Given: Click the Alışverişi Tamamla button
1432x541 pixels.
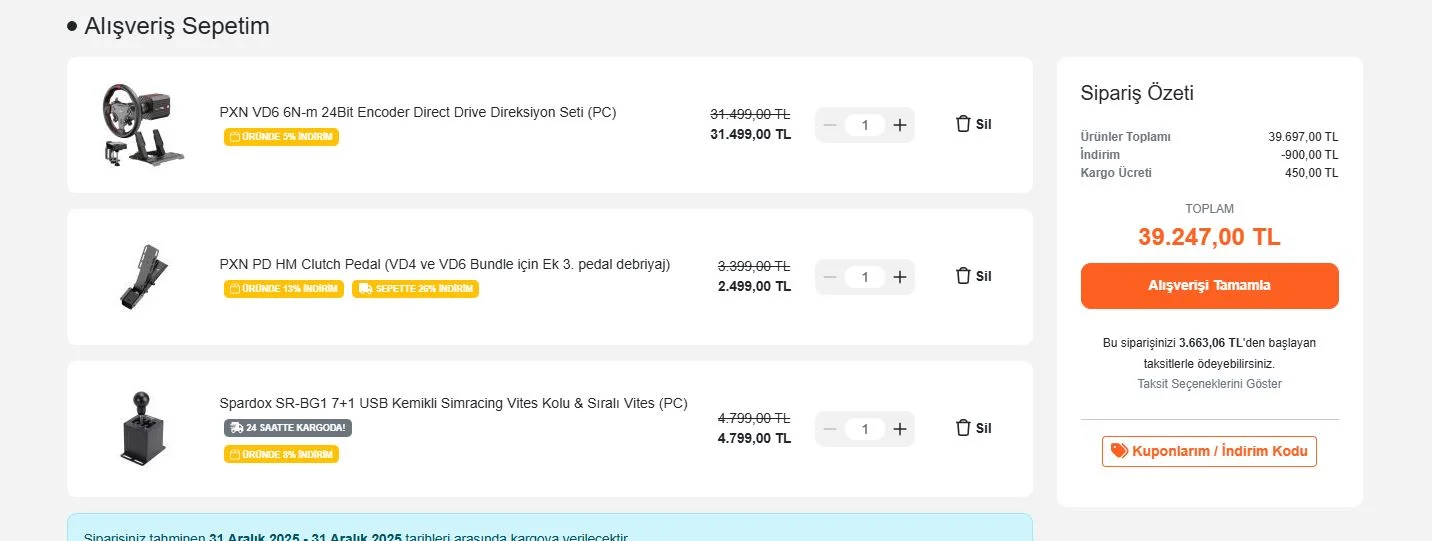Looking at the screenshot, I should coord(1209,286).
